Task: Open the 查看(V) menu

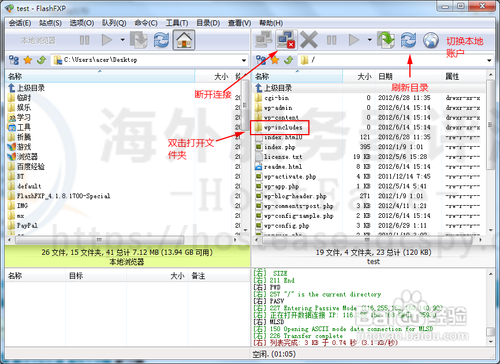Action: pyautogui.click(x=239, y=23)
